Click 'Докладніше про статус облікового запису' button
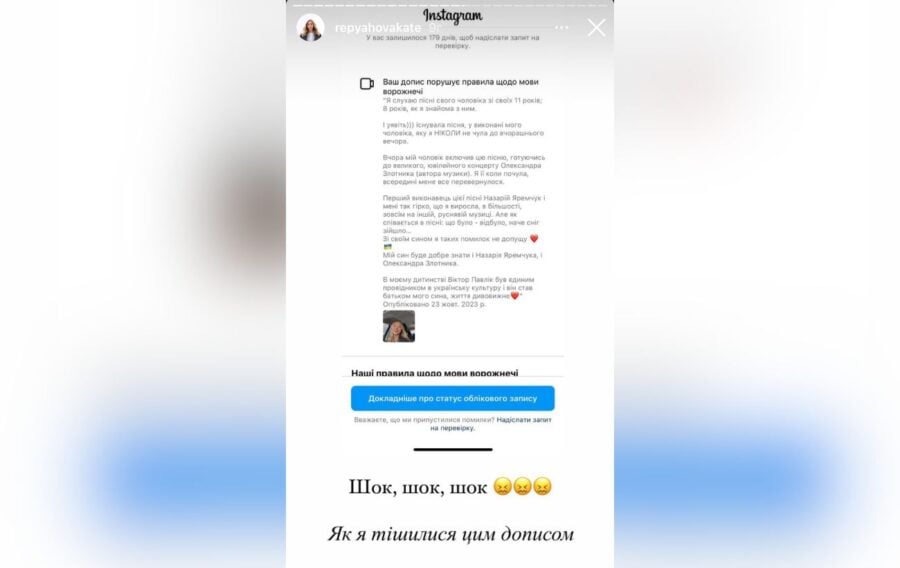 tap(453, 398)
